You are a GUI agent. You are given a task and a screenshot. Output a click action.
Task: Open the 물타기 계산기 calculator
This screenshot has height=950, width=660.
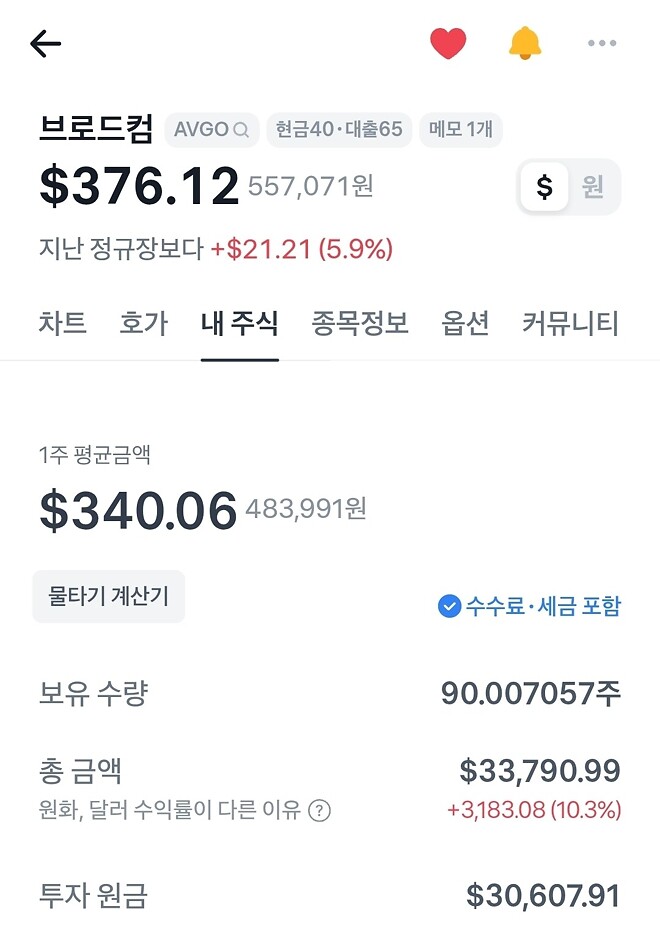coord(108,597)
